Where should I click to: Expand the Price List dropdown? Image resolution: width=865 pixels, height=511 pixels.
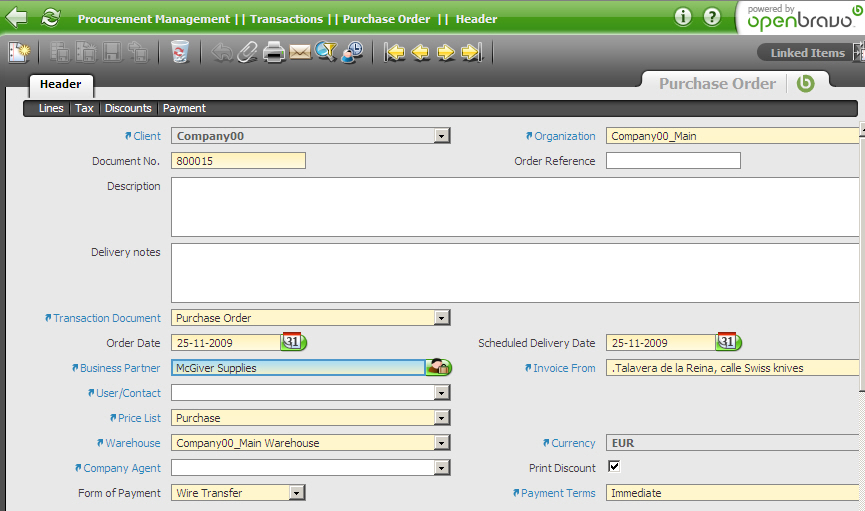441,418
